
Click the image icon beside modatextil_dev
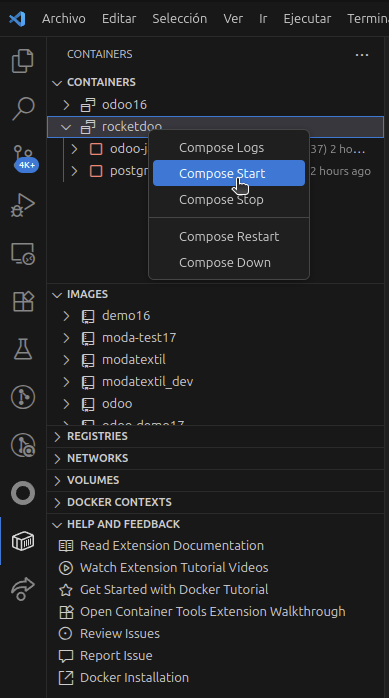tap(88, 382)
